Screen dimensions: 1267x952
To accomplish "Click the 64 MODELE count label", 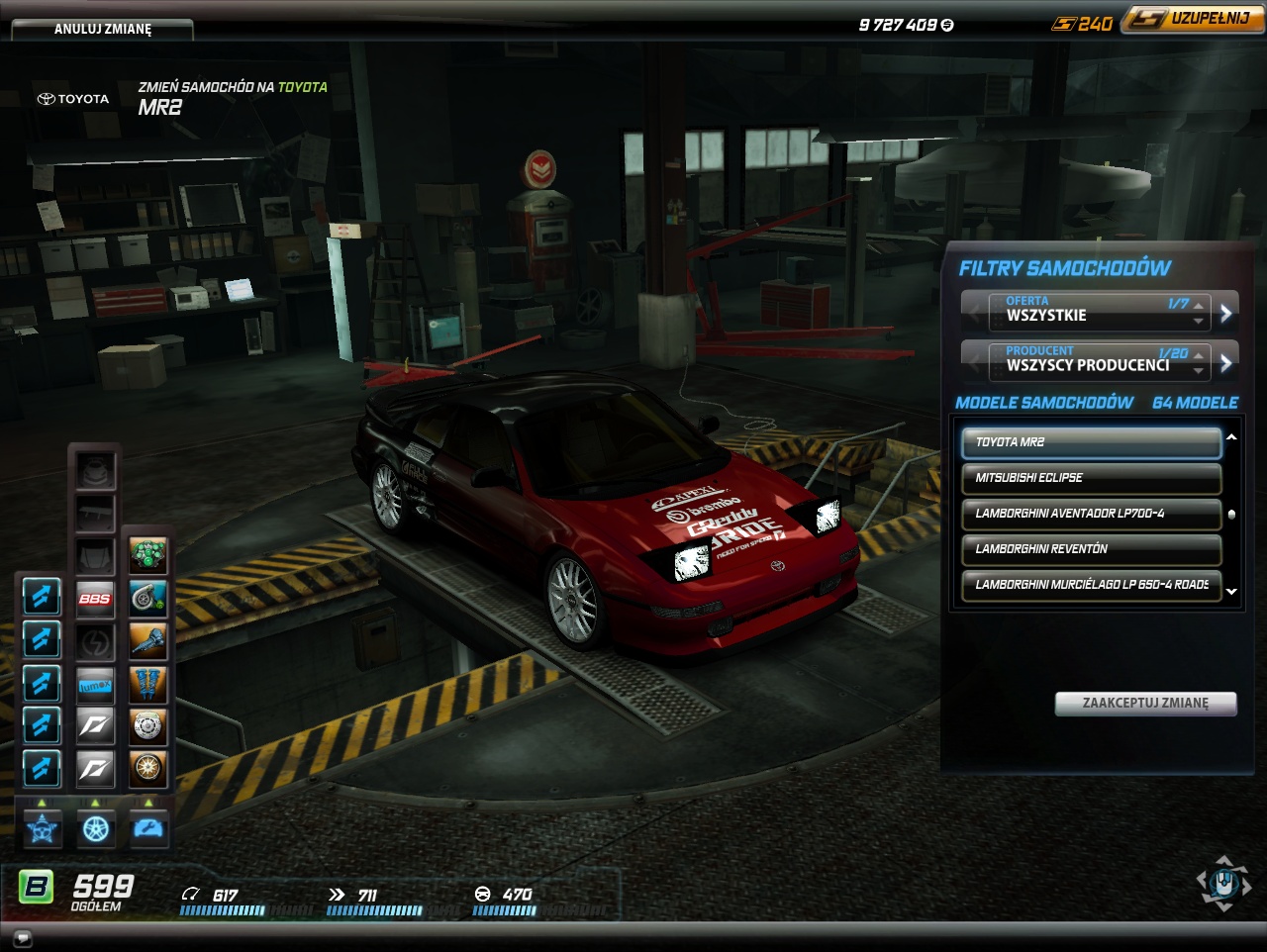I will (1195, 403).
